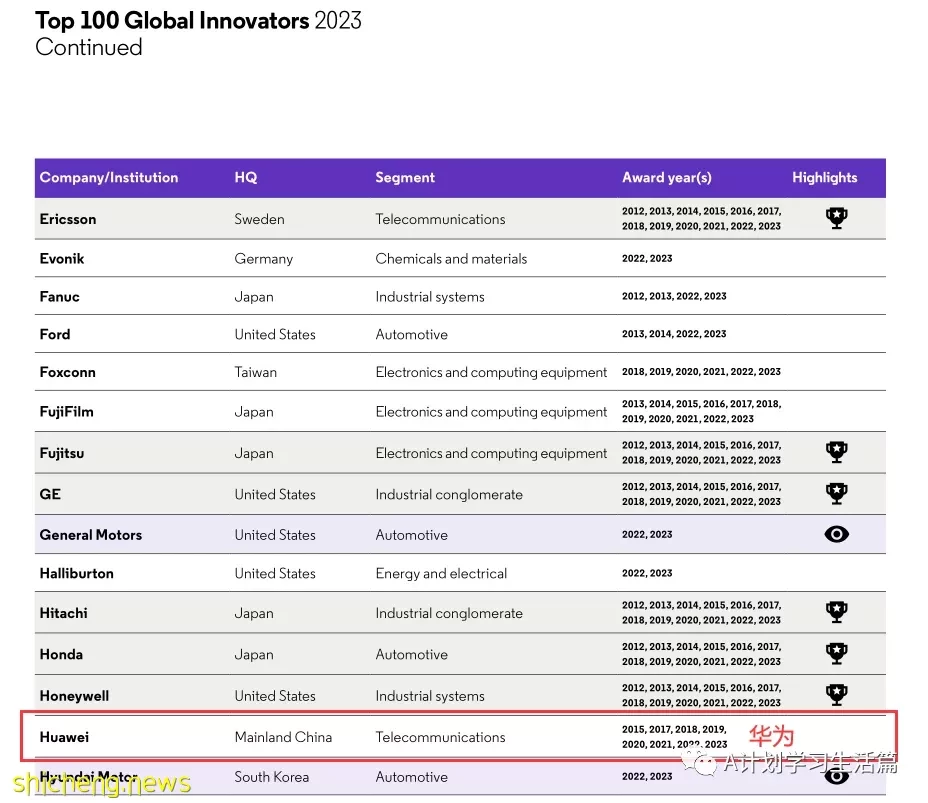The height and width of the screenshot is (803, 928).
Task: Click the Evonik award years '2022, 2023'
Action: [x=647, y=259]
